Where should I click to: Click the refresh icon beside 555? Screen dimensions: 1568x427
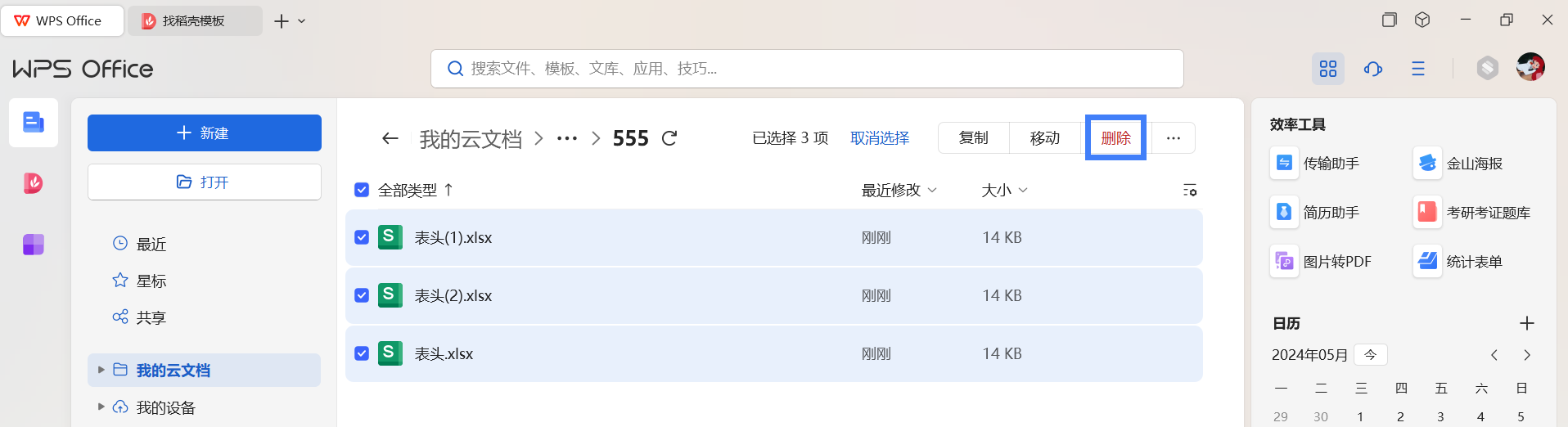click(669, 138)
